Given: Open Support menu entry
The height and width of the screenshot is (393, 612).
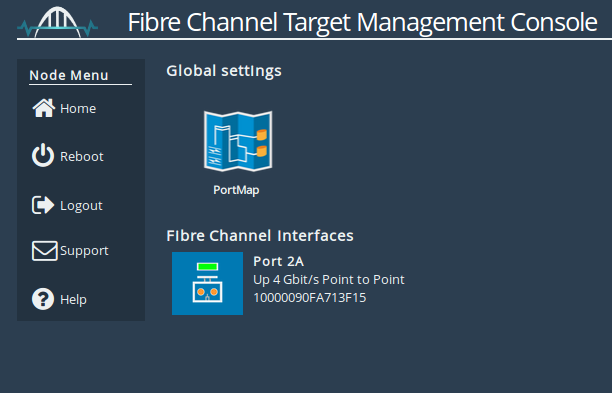Looking at the screenshot, I should pos(84,251).
